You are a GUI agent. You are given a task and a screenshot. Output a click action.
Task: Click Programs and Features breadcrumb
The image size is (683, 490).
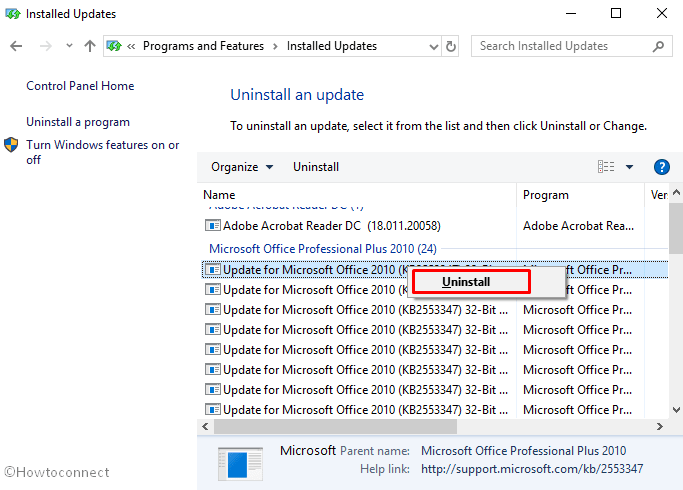pyautogui.click(x=203, y=46)
